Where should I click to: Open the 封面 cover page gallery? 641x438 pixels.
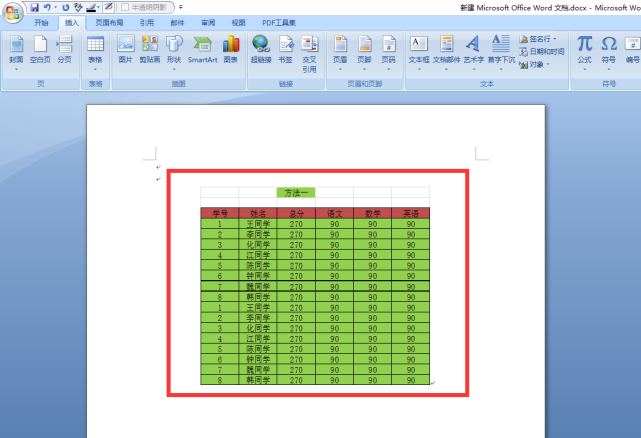coord(16,53)
